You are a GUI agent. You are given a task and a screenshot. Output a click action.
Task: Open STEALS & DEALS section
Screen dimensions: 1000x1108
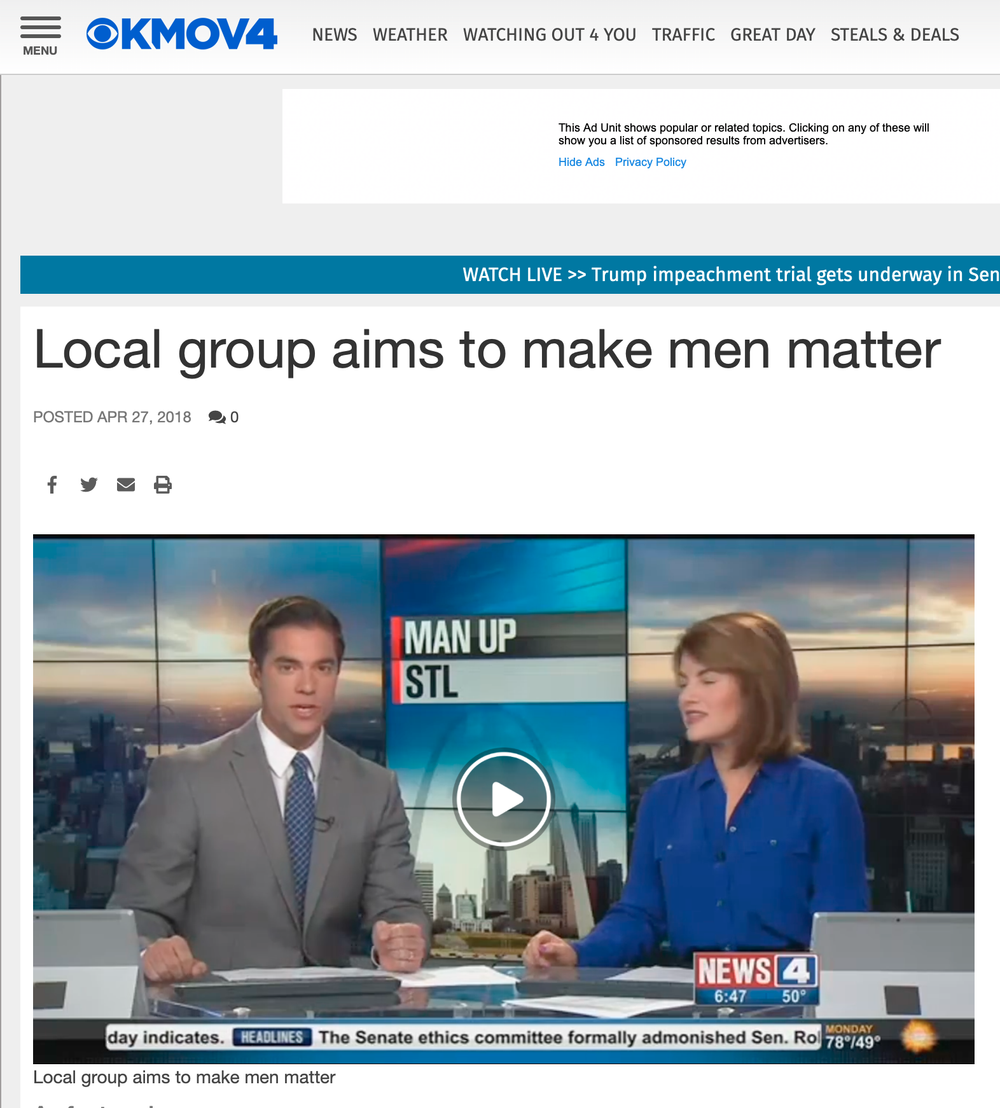pyautogui.click(x=895, y=35)
